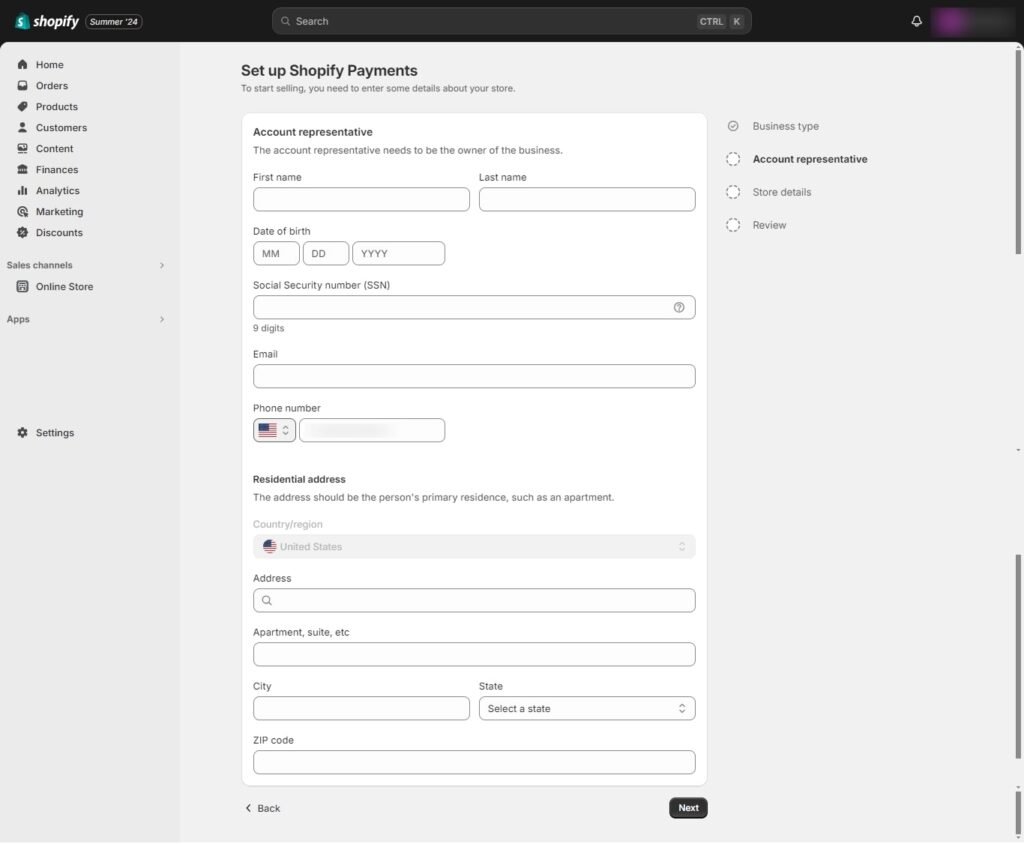
Task: Go to Home in sidebar
Action: coord(50,65)
